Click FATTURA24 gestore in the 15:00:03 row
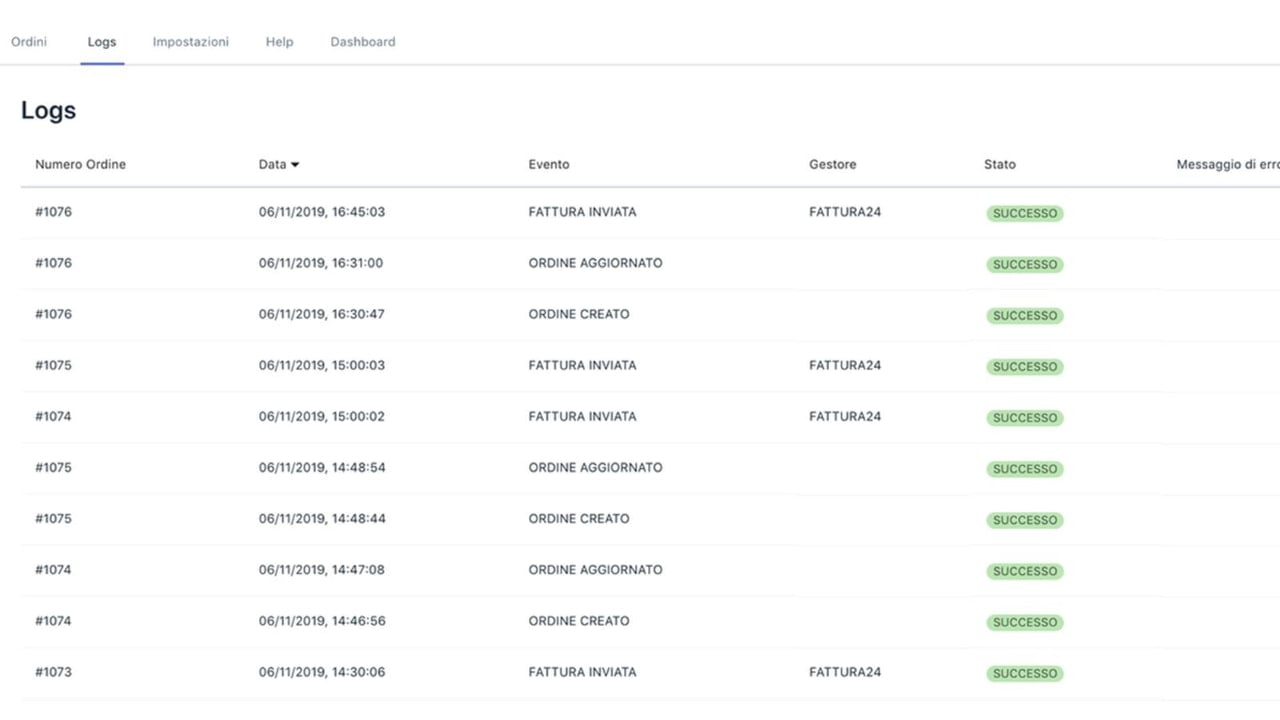 (x=845, y=365)
